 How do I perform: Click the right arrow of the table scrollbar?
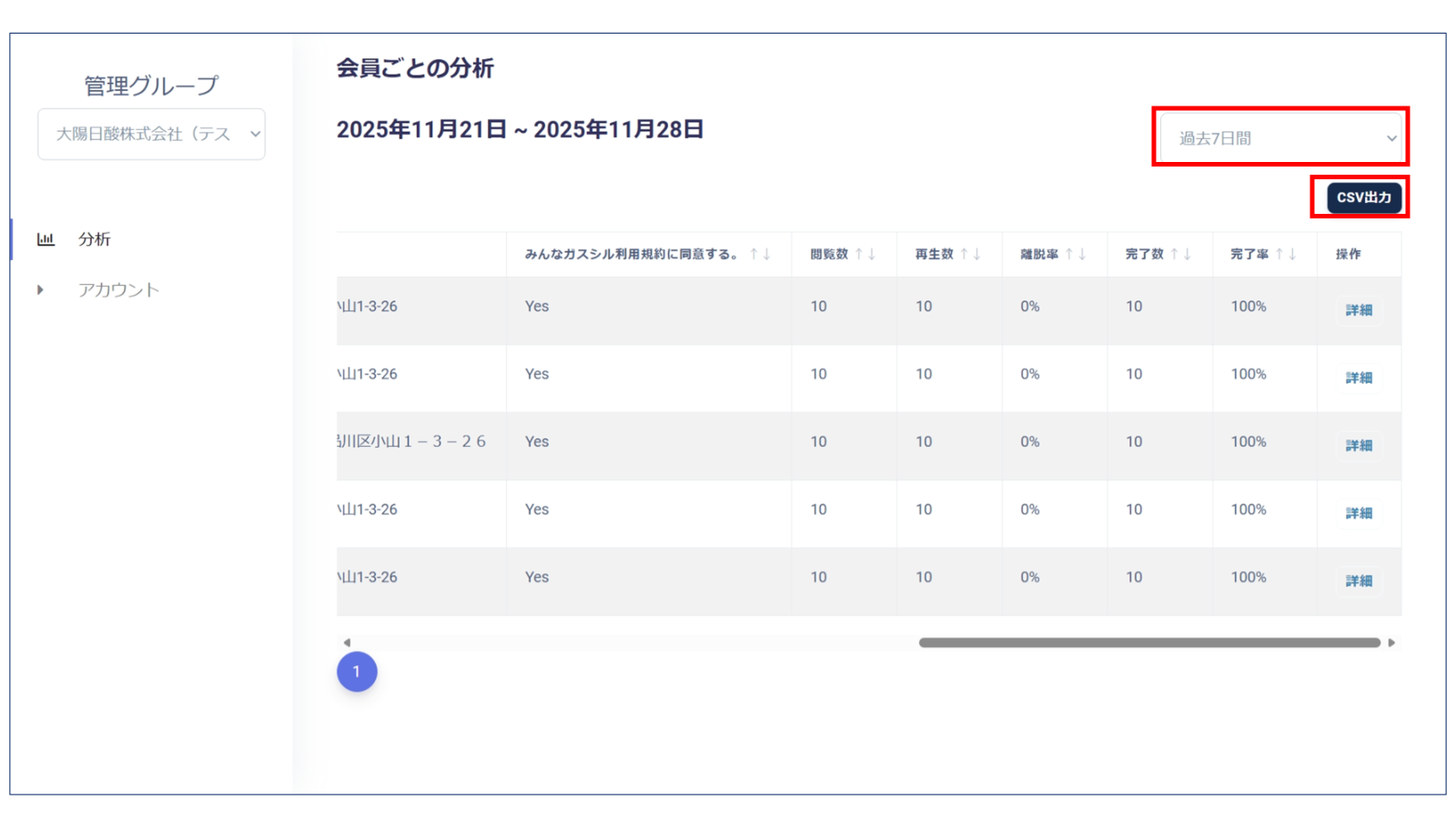[x=1393, y=642]
